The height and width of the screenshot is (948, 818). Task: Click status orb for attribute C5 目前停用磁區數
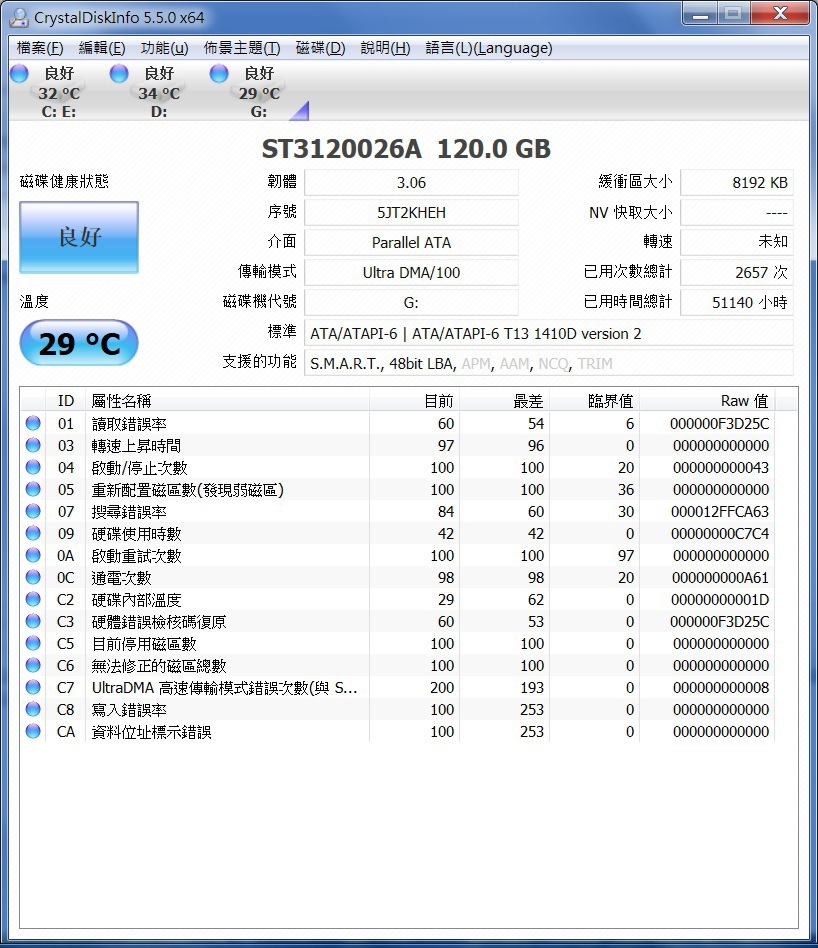(33, 643)
